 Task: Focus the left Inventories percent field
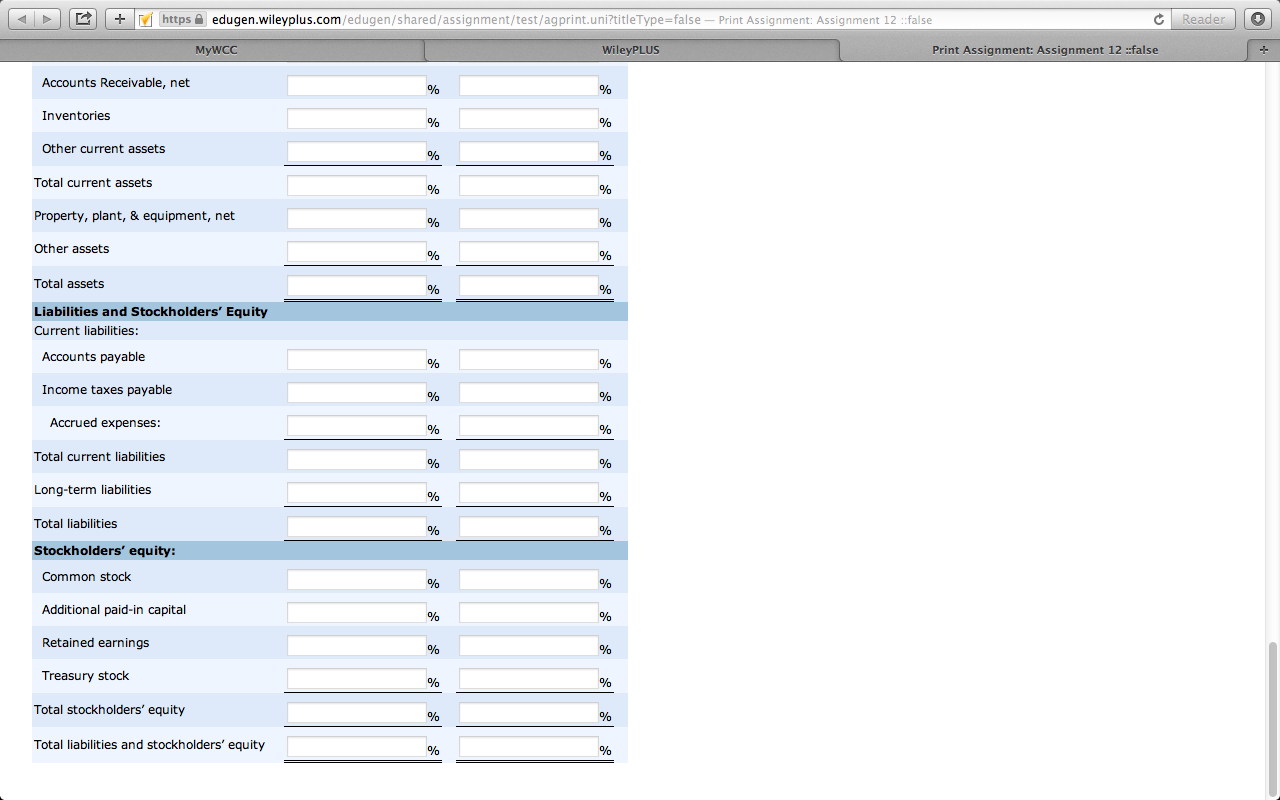357,119
